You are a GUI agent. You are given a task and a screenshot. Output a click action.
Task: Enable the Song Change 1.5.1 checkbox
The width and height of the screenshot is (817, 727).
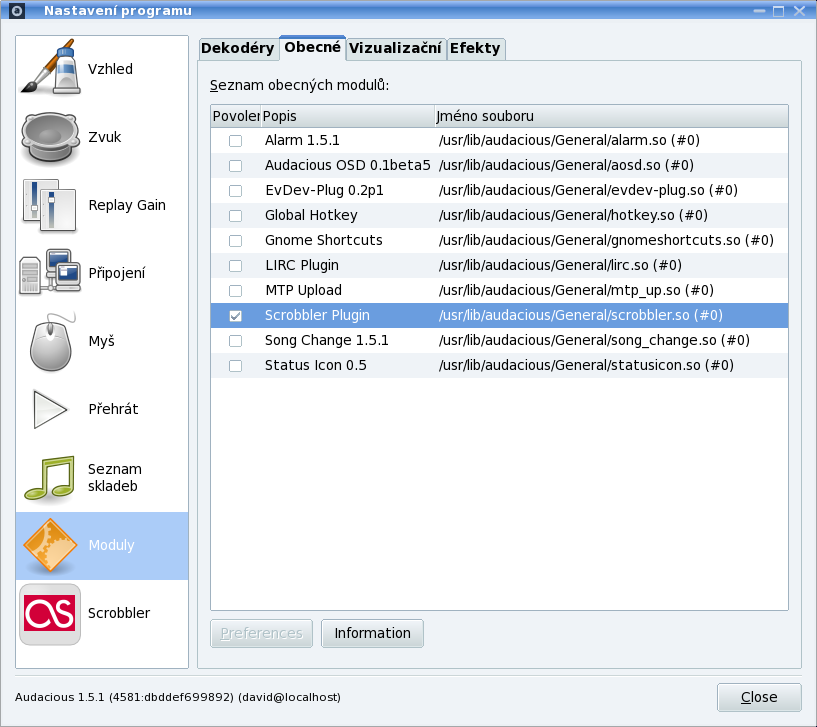click(236, 341)
